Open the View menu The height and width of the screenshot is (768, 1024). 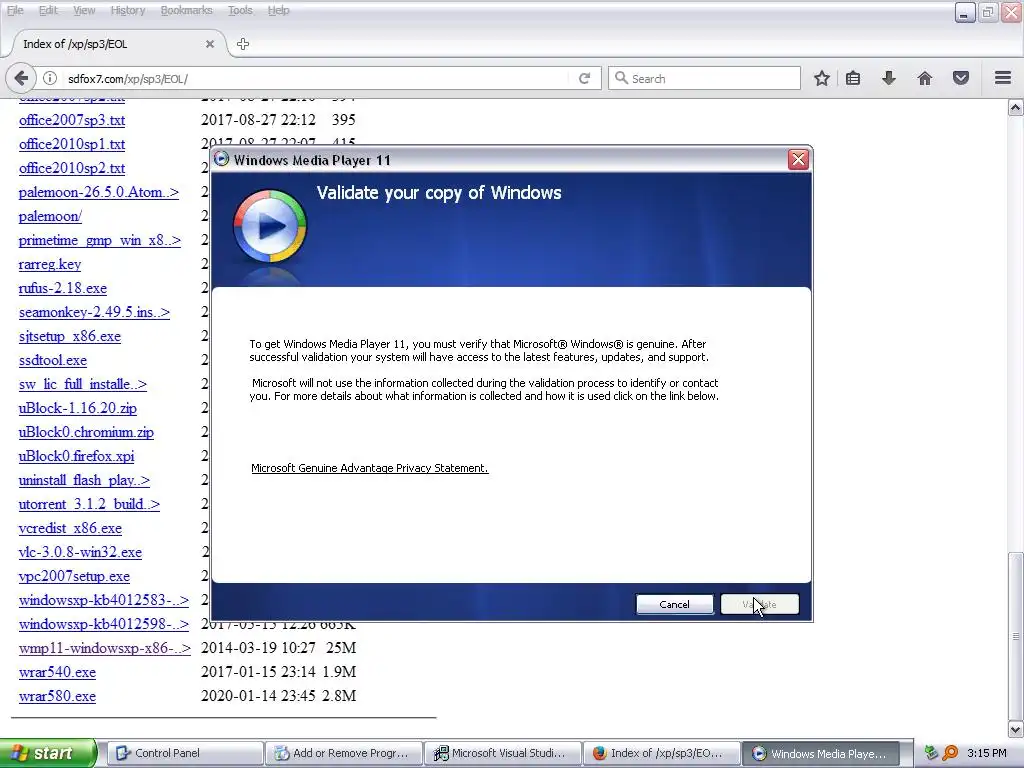84,10
